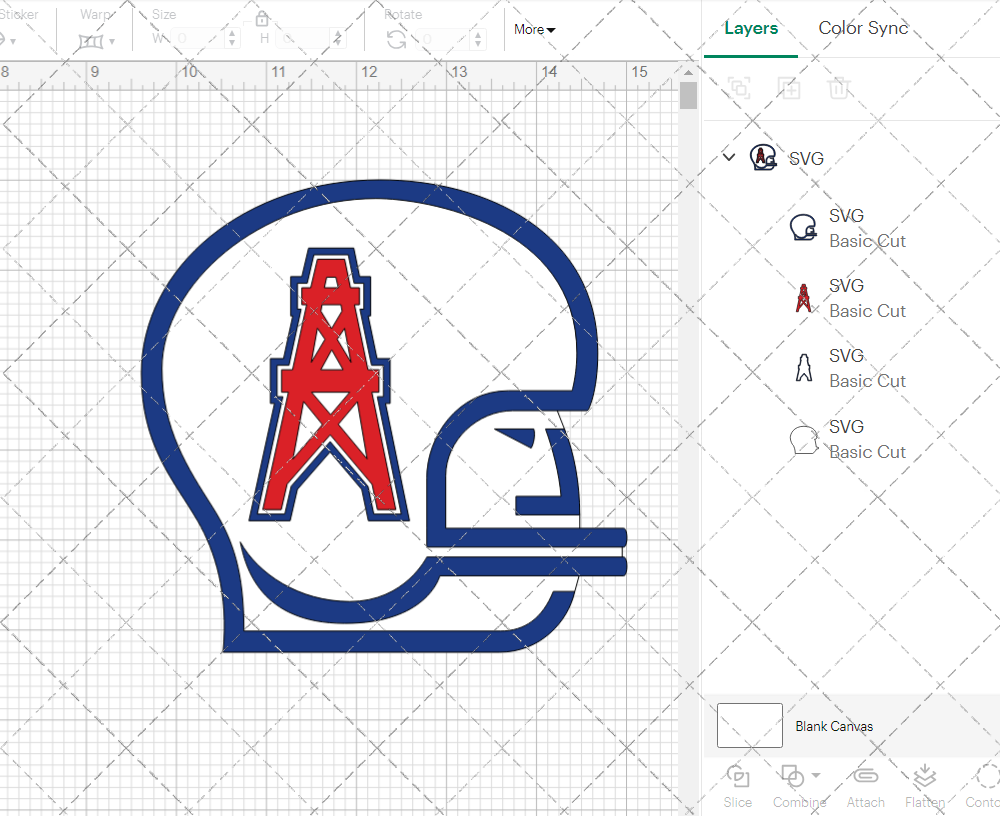This screenshot has height=816, width=1000.
Task: Click the Rotate icon
Action: click(396, 40)
